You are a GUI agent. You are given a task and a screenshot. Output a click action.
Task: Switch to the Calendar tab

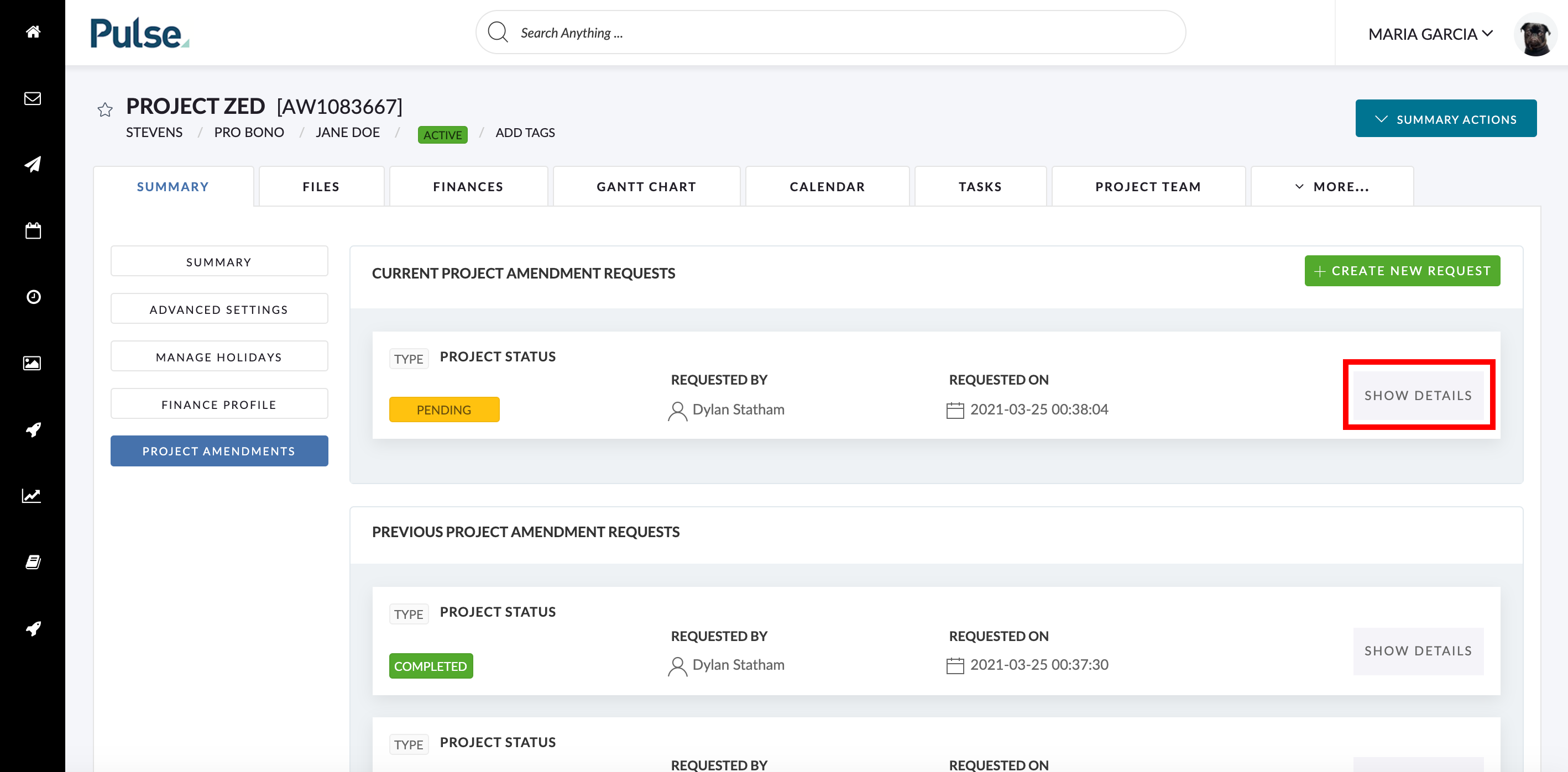click(x=827, y=187)
